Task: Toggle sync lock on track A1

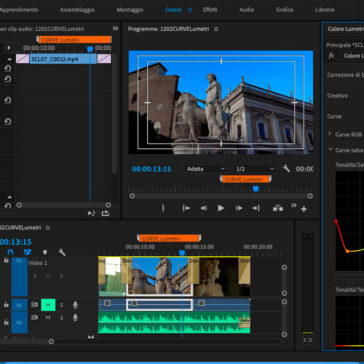Action: coord(34,305)
